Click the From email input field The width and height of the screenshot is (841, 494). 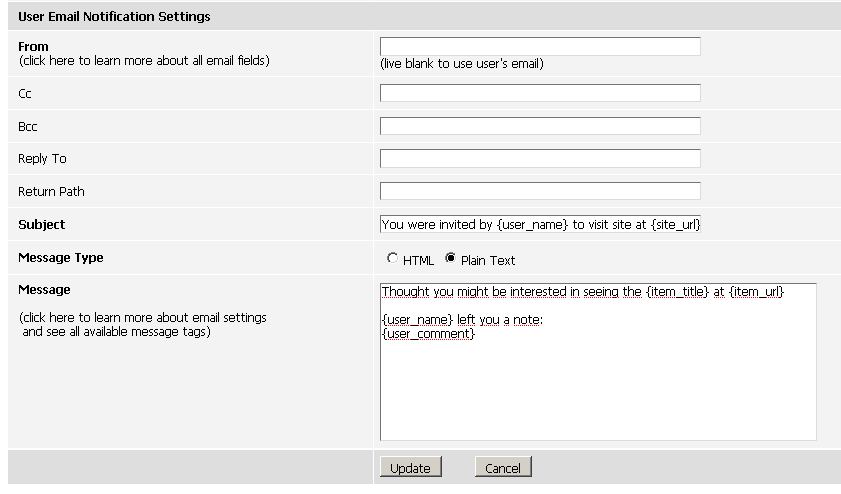[540, 46]
